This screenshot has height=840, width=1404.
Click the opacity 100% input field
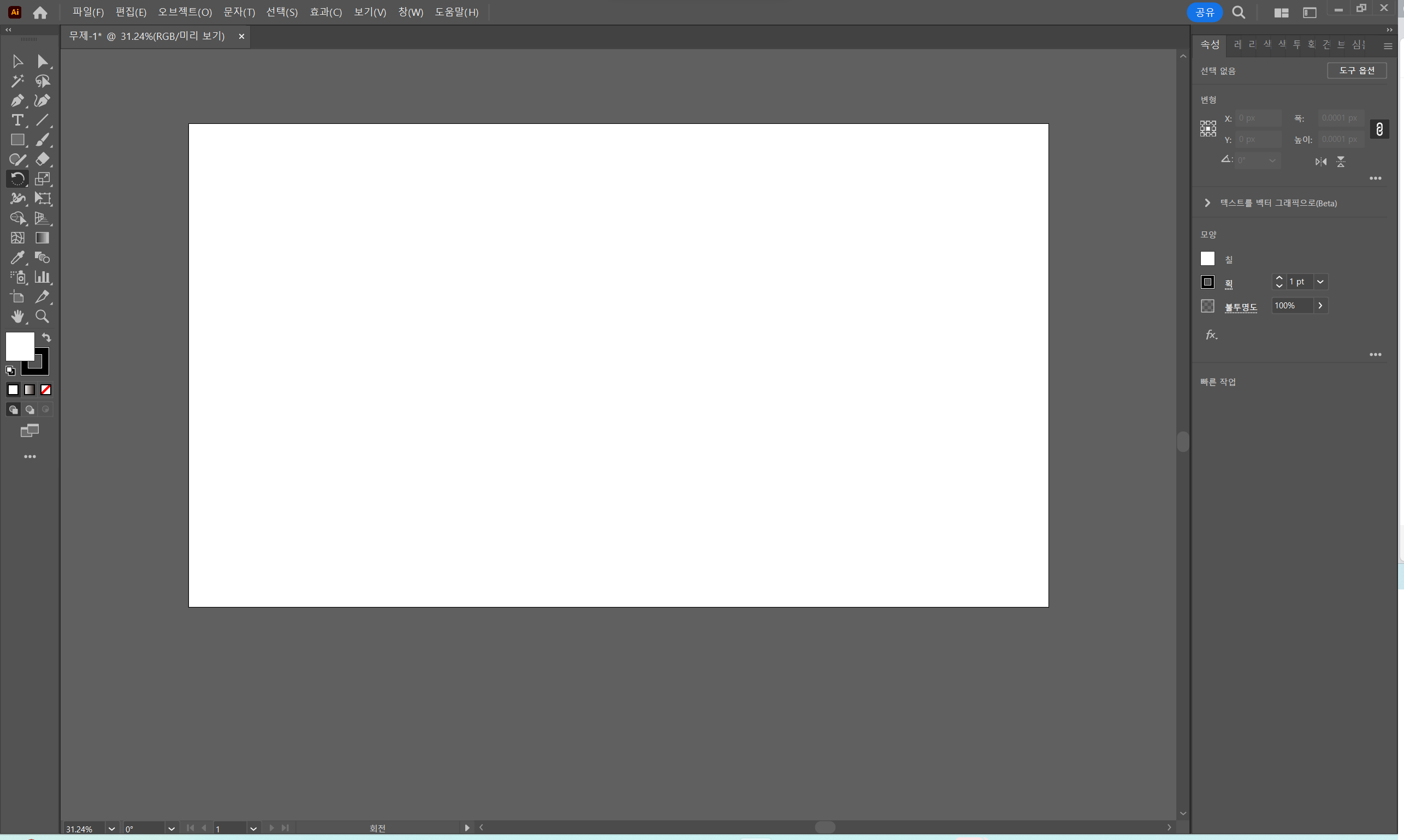pyautogui.click(x=1292, y=306)
